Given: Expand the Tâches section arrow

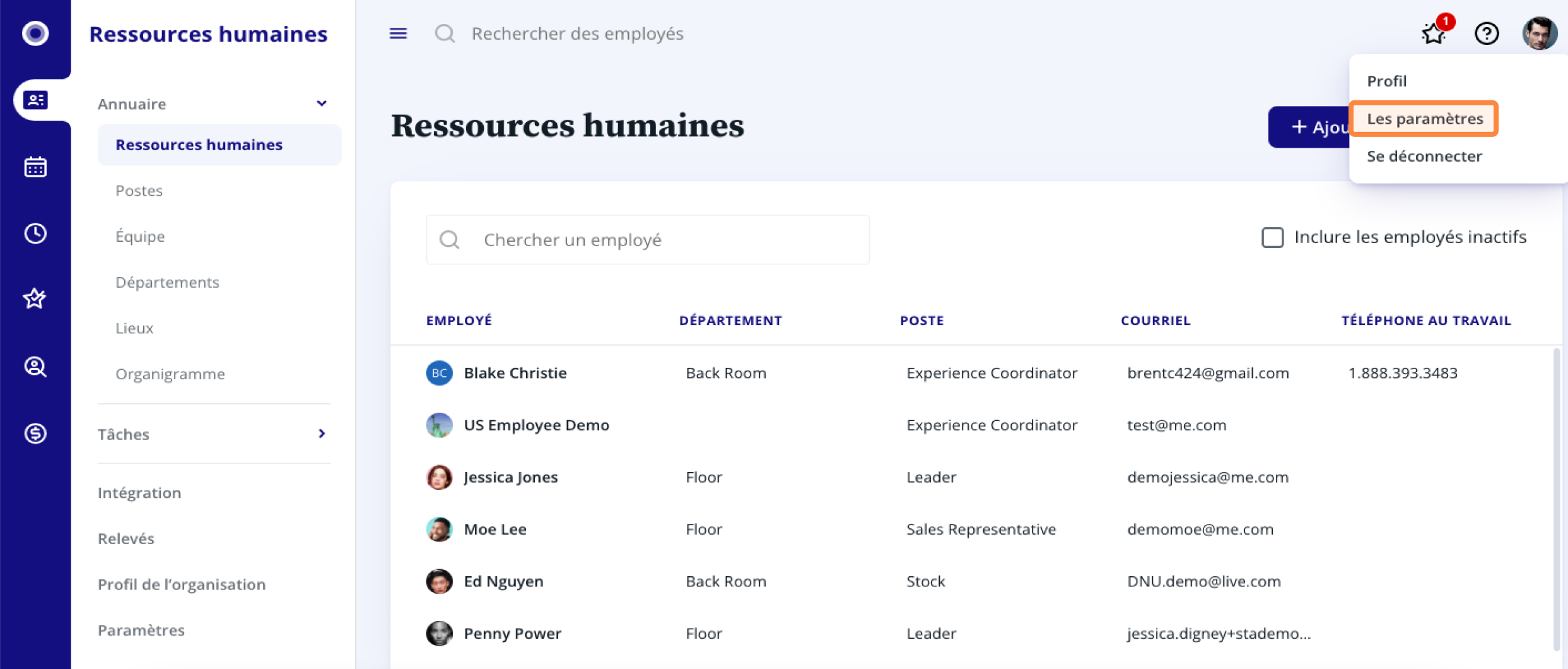Looking at the screenshot, I should [x=322, y=434].
